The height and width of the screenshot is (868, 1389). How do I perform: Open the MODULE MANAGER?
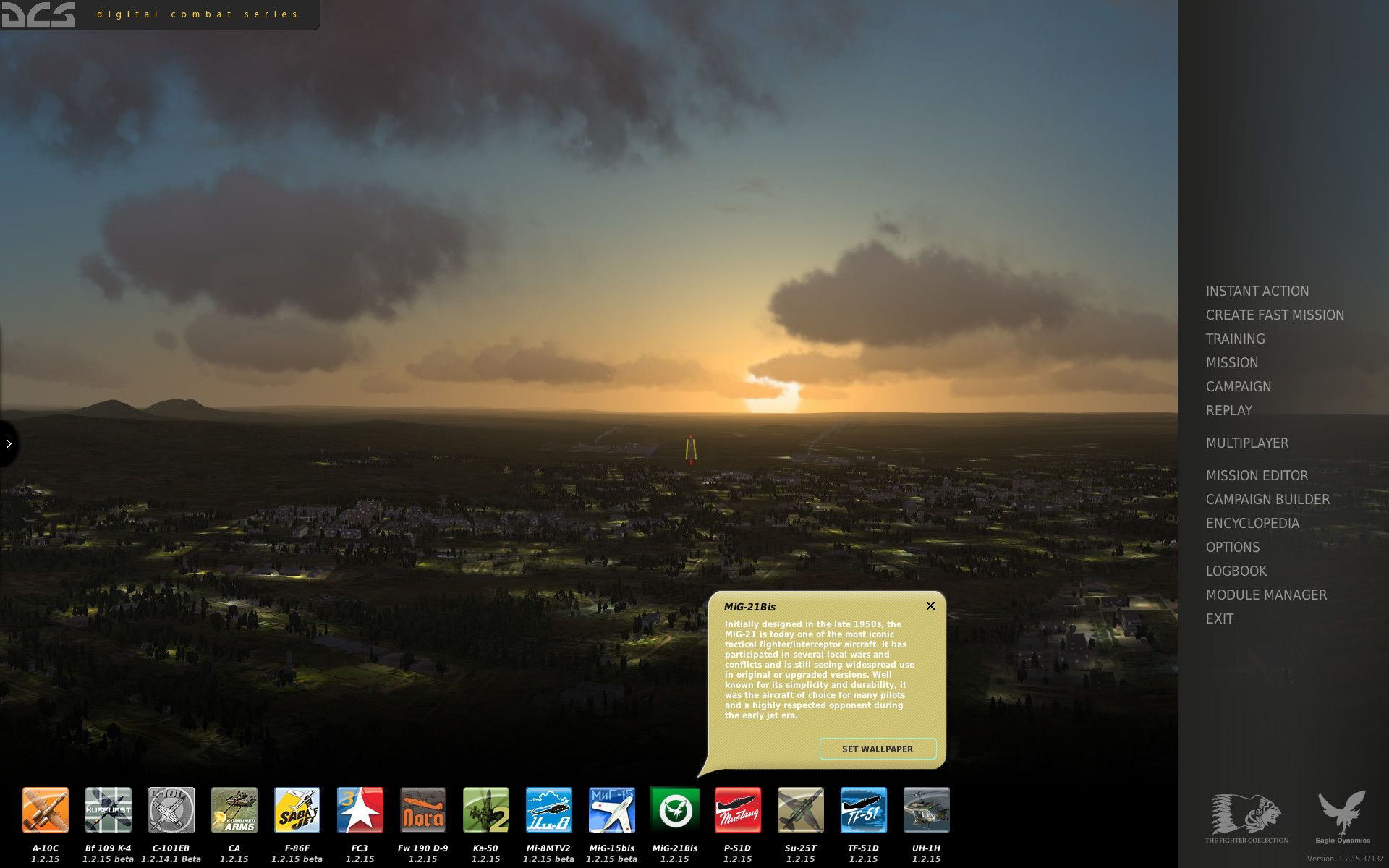[x=1266, y=595]
